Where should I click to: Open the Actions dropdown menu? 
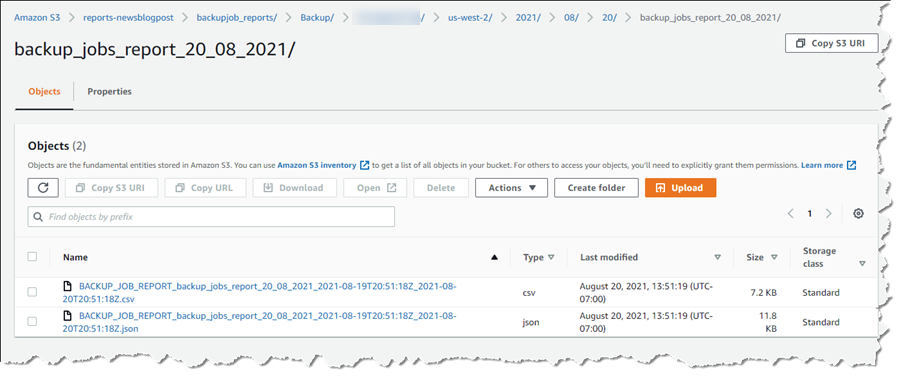[x=511, y=188]
